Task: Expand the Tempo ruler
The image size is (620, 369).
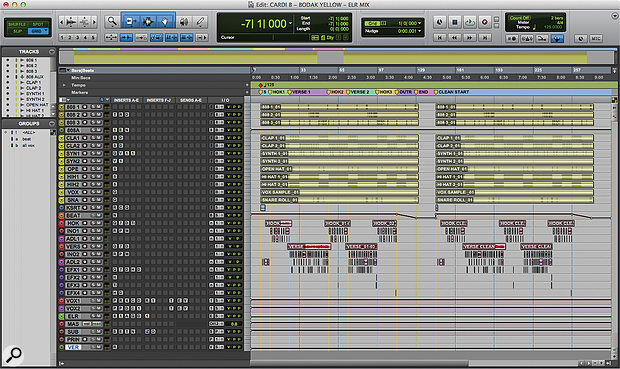Action: point(64,85)
